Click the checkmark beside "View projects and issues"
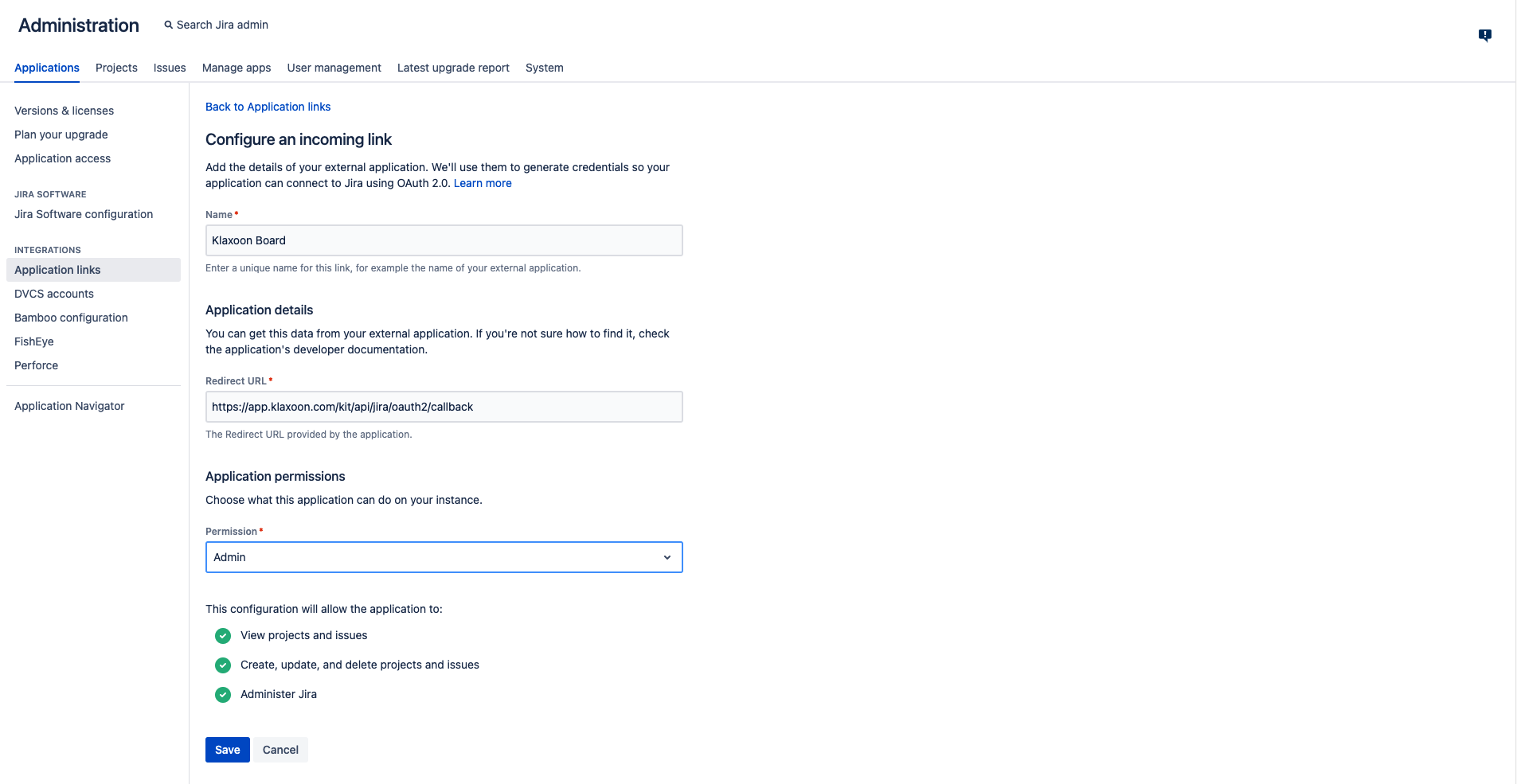The width and height of the screenshot is (1517, 784). [223, 636]
